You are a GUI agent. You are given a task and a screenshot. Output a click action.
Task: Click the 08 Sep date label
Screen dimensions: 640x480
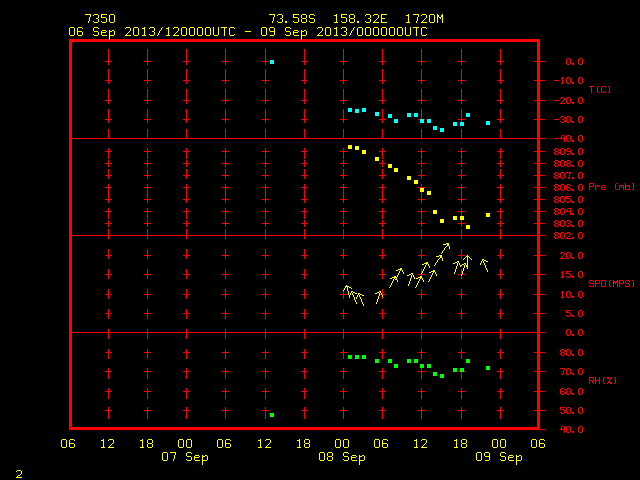pos(342,457)
